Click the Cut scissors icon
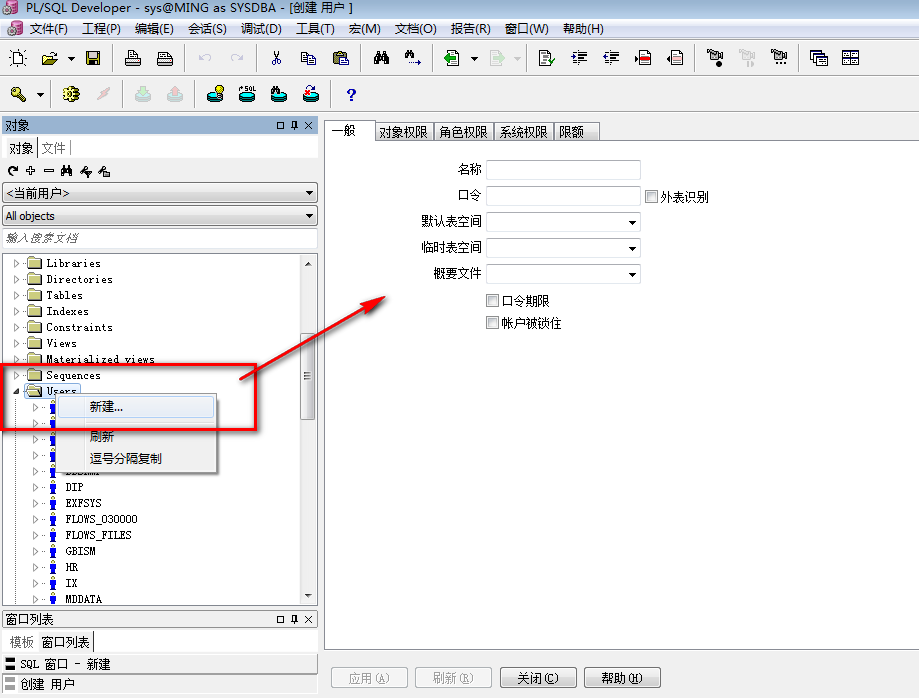919x698 pixels. 276,58
